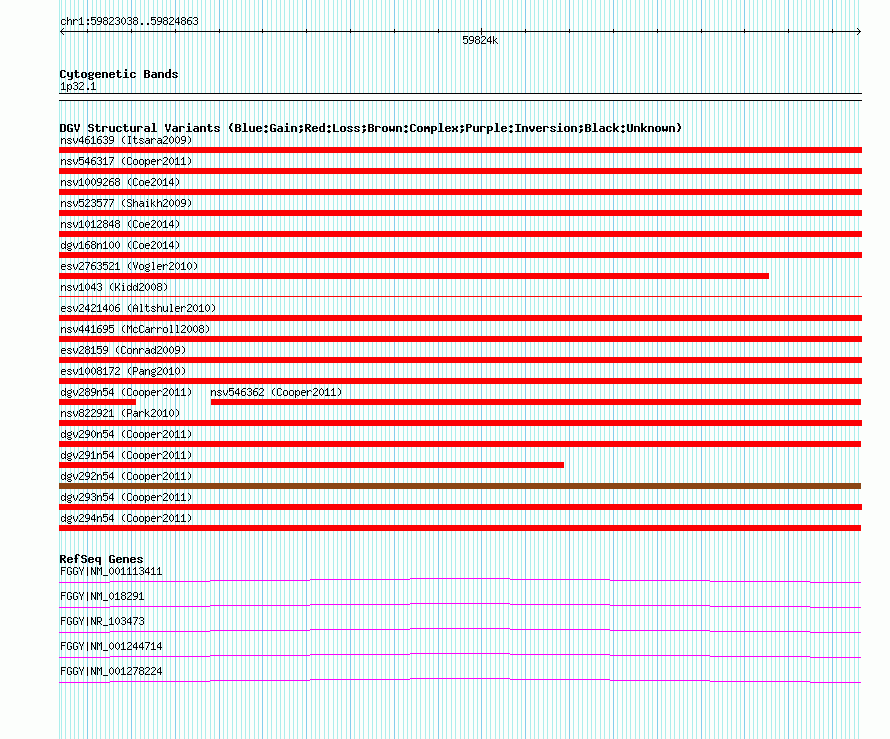Click the red bar under dgv291n54
890x739 pixels.
[x=311, y=465]
